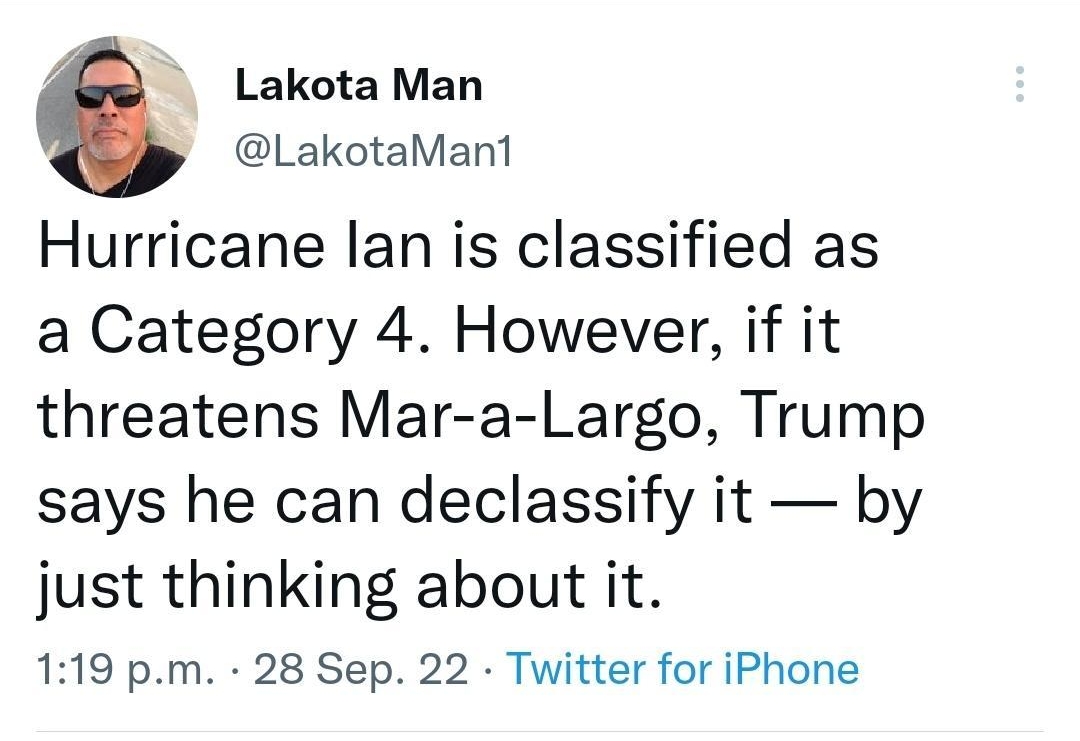Select the Lakota Man display name

click(359, 85)
